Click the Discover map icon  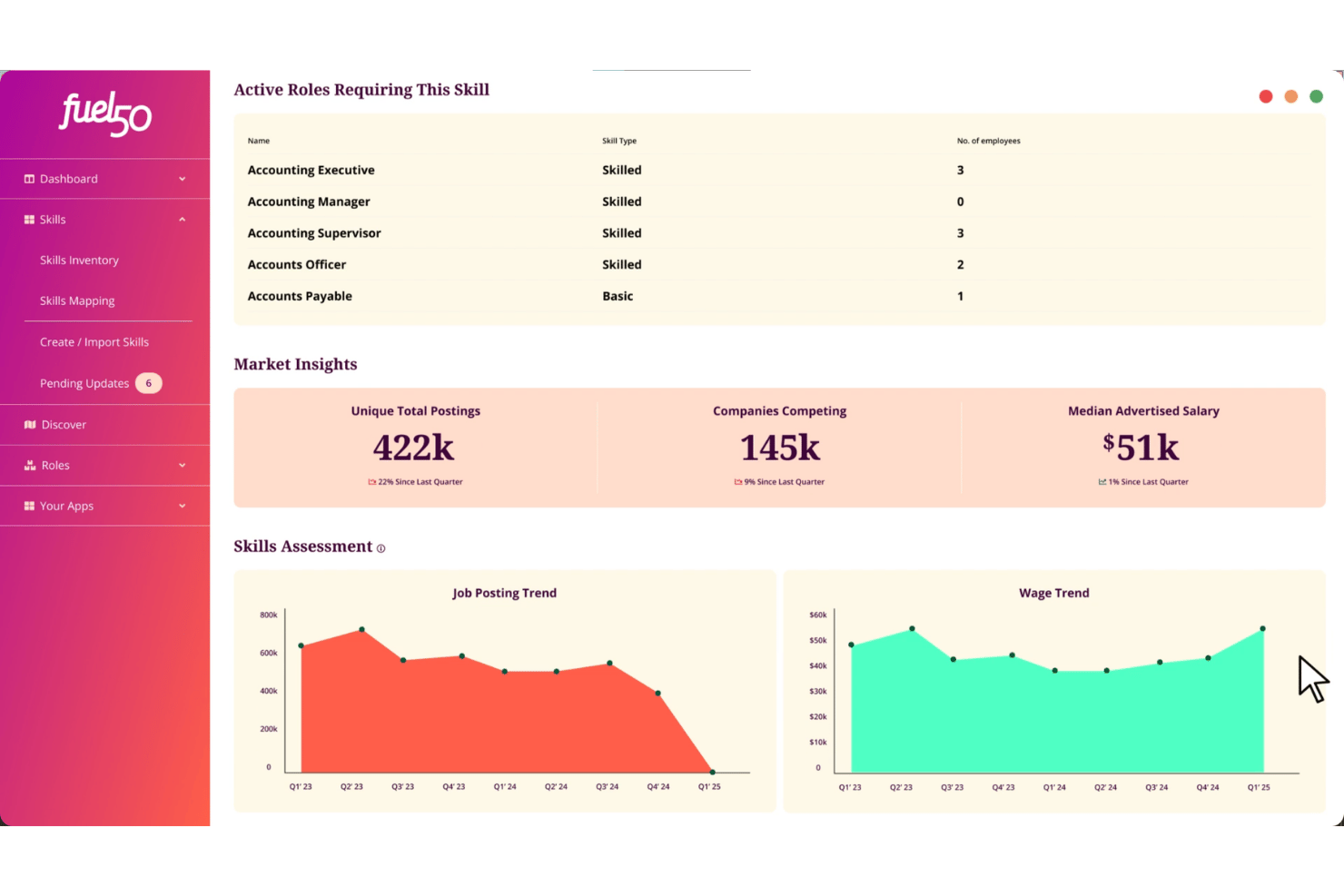(x=30, y=425)
